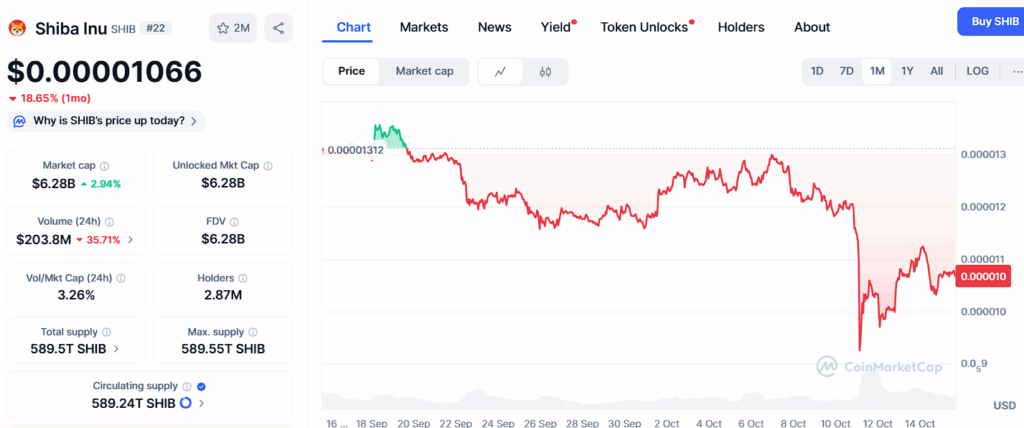The image size is (1024, 428).
Task: Open the Token Unlocks tab
Action: (644, 27)
